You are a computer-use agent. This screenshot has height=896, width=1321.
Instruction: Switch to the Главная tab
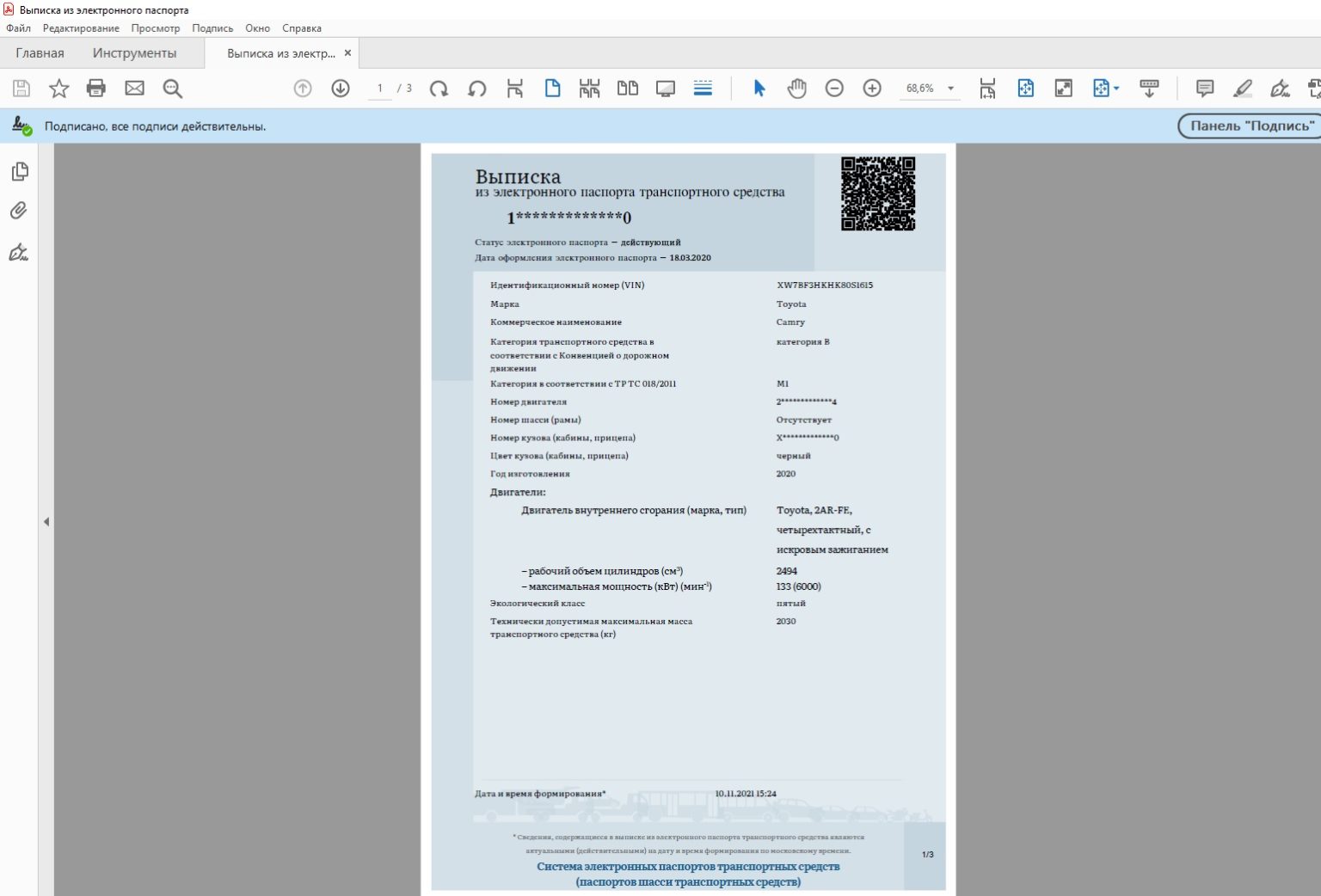point(40,53)
